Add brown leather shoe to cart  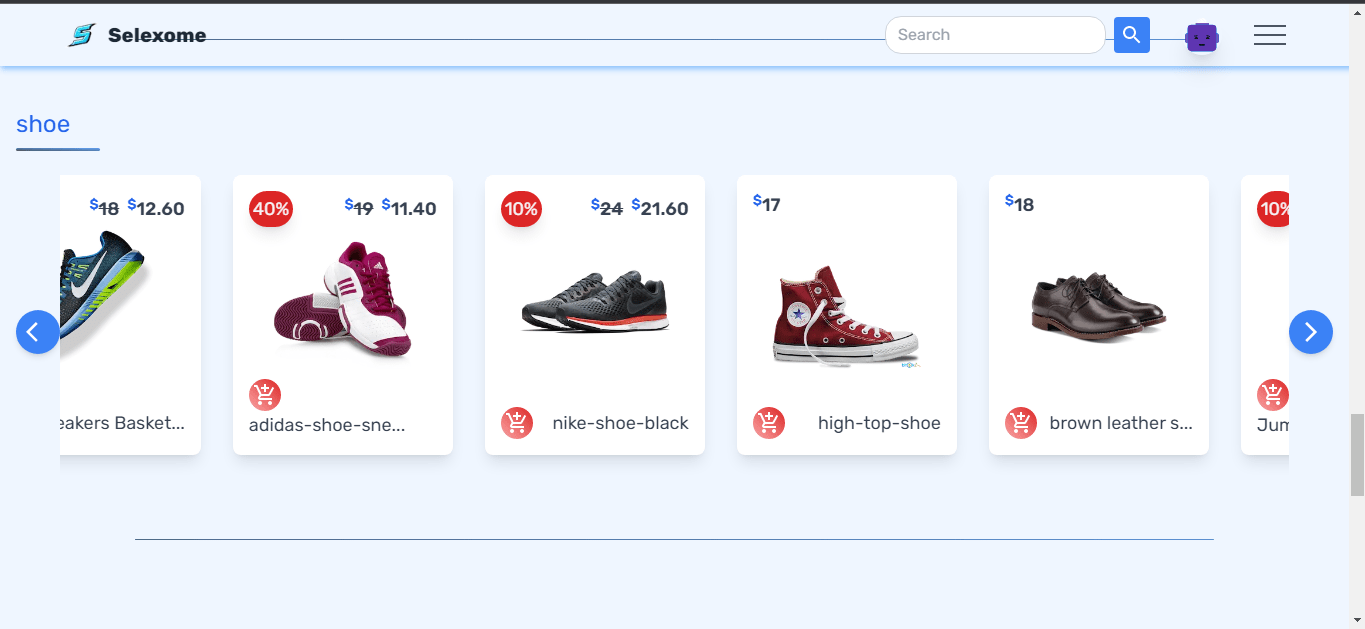click(1021, 423)
